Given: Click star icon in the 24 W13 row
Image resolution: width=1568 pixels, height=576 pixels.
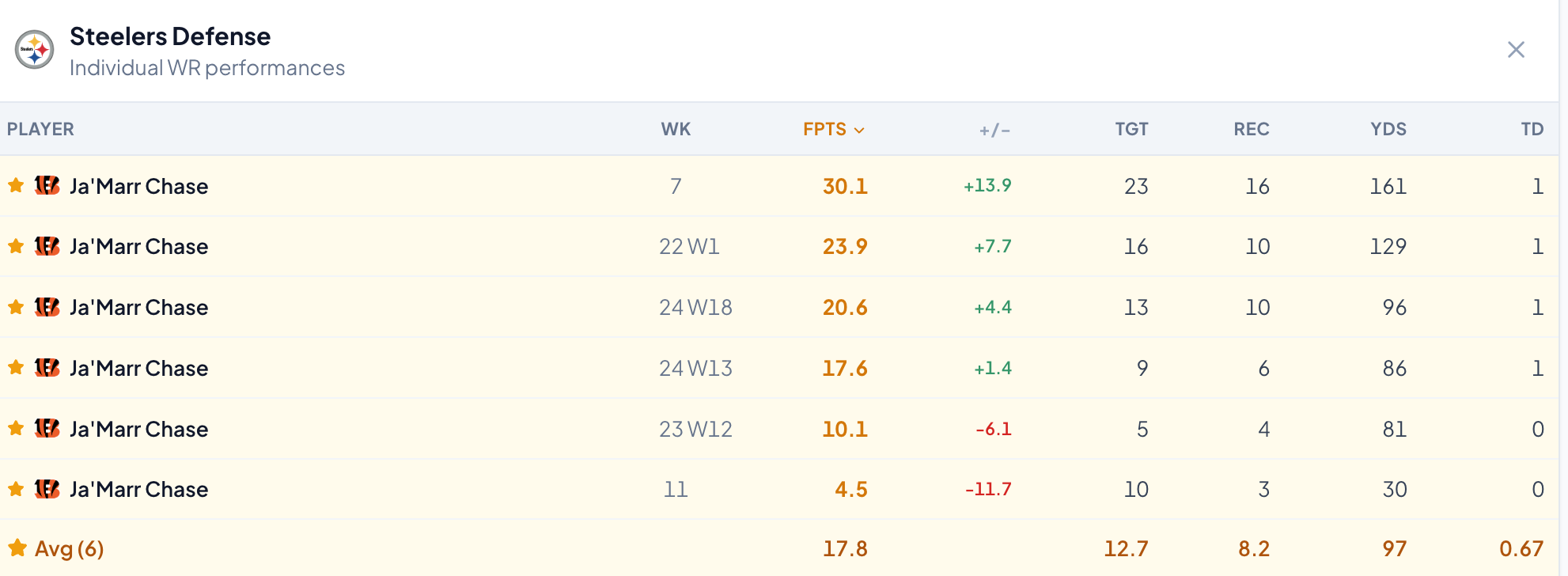Looking at the screenshot, I should pyautogui.click(x=16, y=367).
